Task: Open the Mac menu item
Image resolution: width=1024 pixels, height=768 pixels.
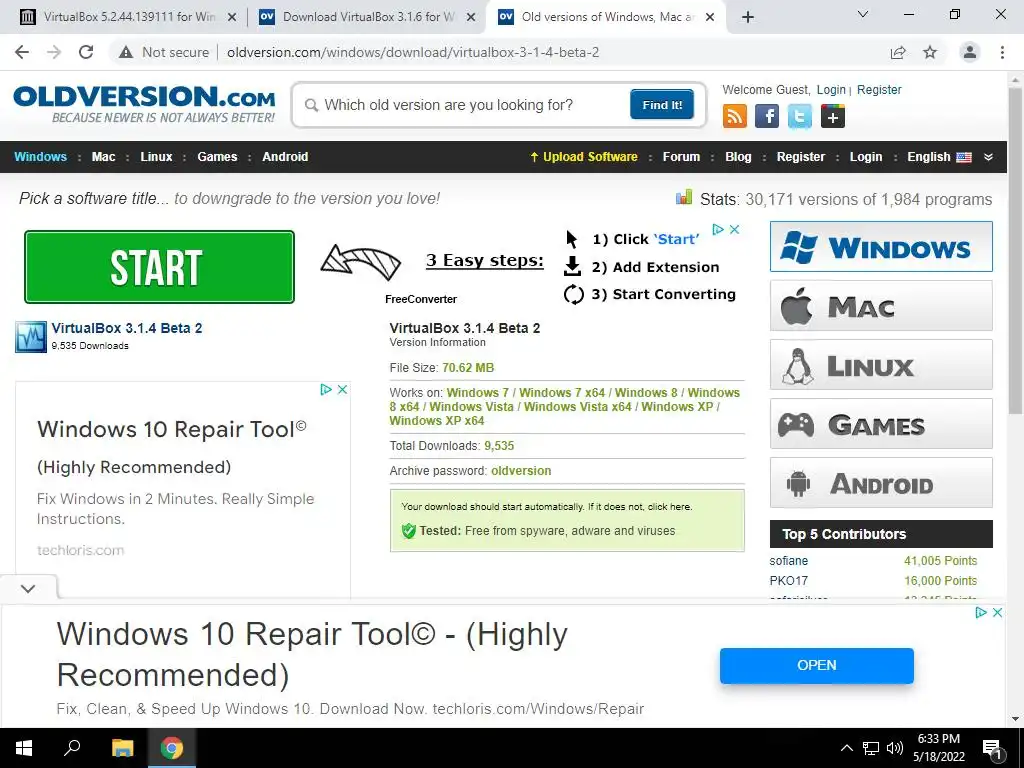Action: [103, 157]
